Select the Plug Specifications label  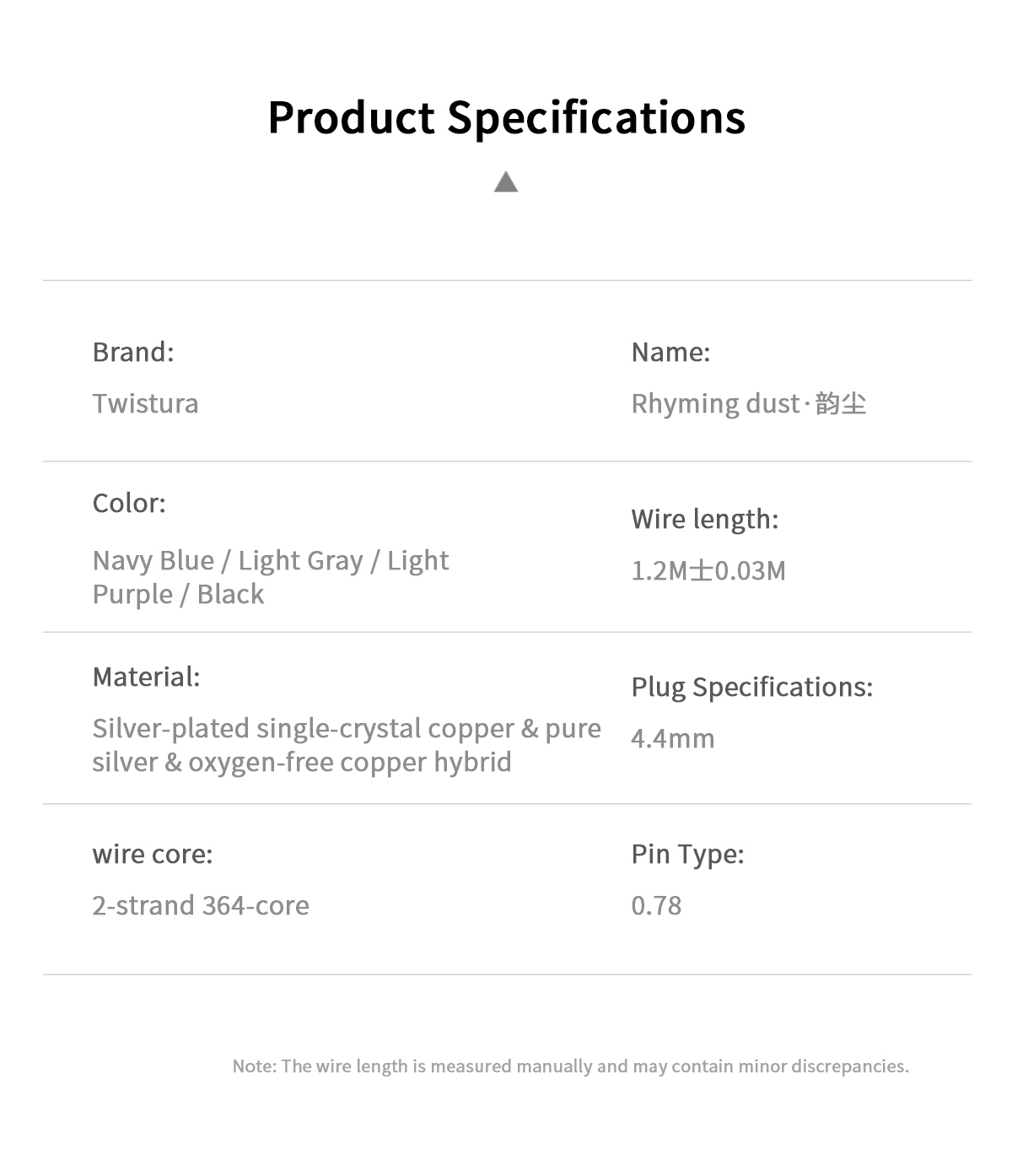(752, 688)
